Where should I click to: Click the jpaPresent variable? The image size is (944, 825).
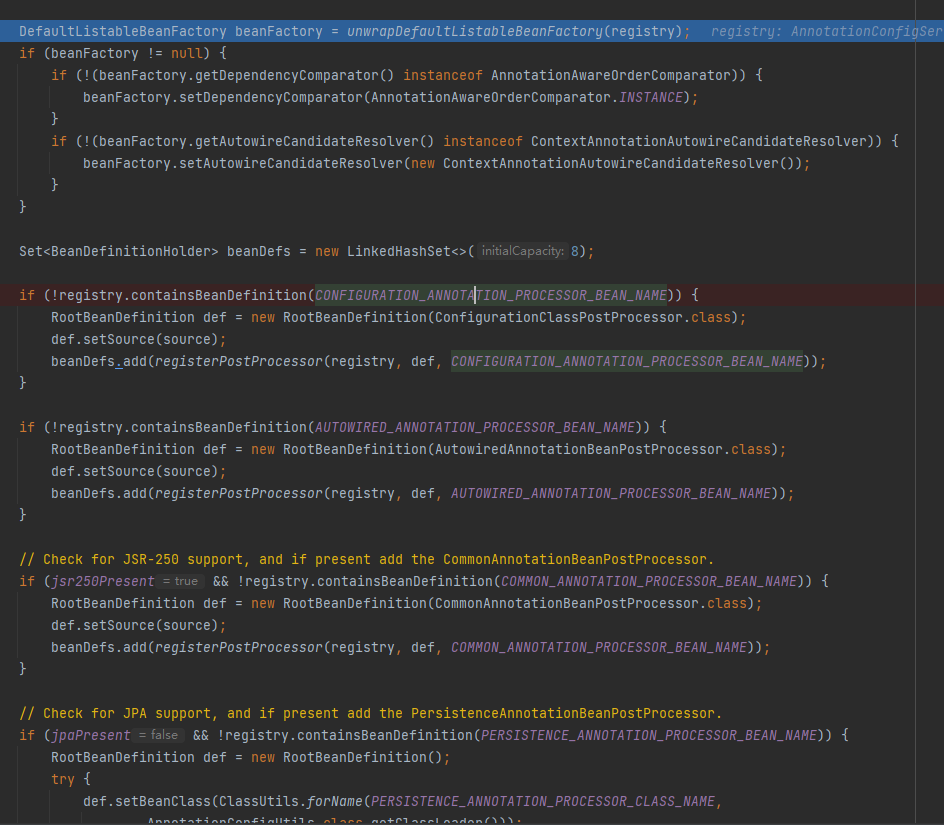pos(91,735)
